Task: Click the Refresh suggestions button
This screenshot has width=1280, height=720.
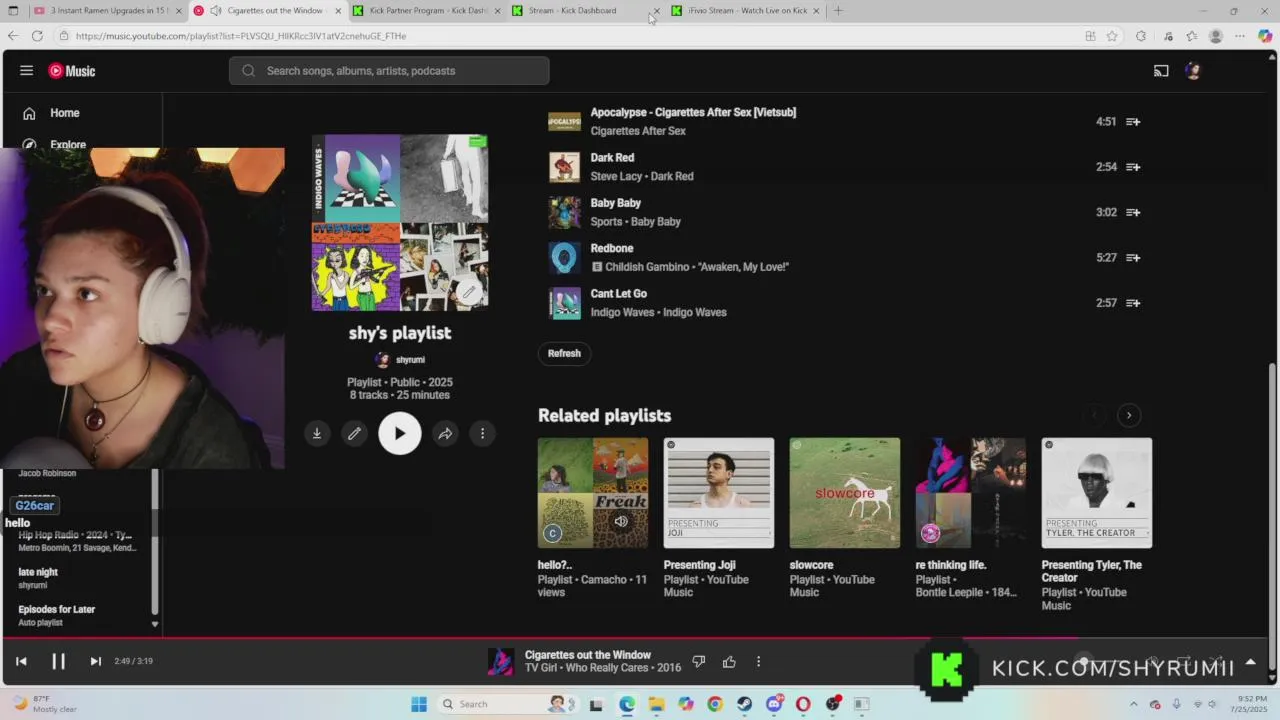Action: point(564,353)
